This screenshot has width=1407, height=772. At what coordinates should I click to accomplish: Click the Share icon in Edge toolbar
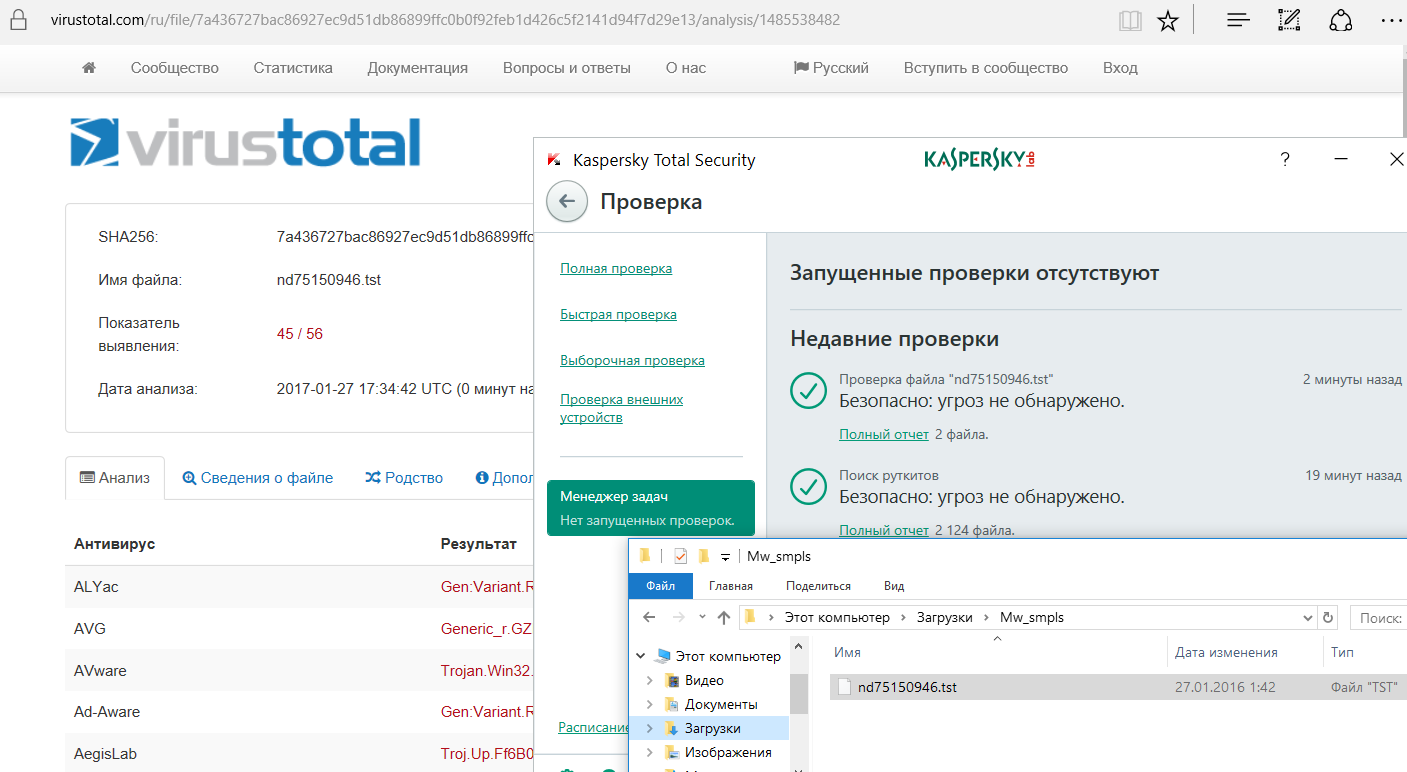tap(1341, 21)
